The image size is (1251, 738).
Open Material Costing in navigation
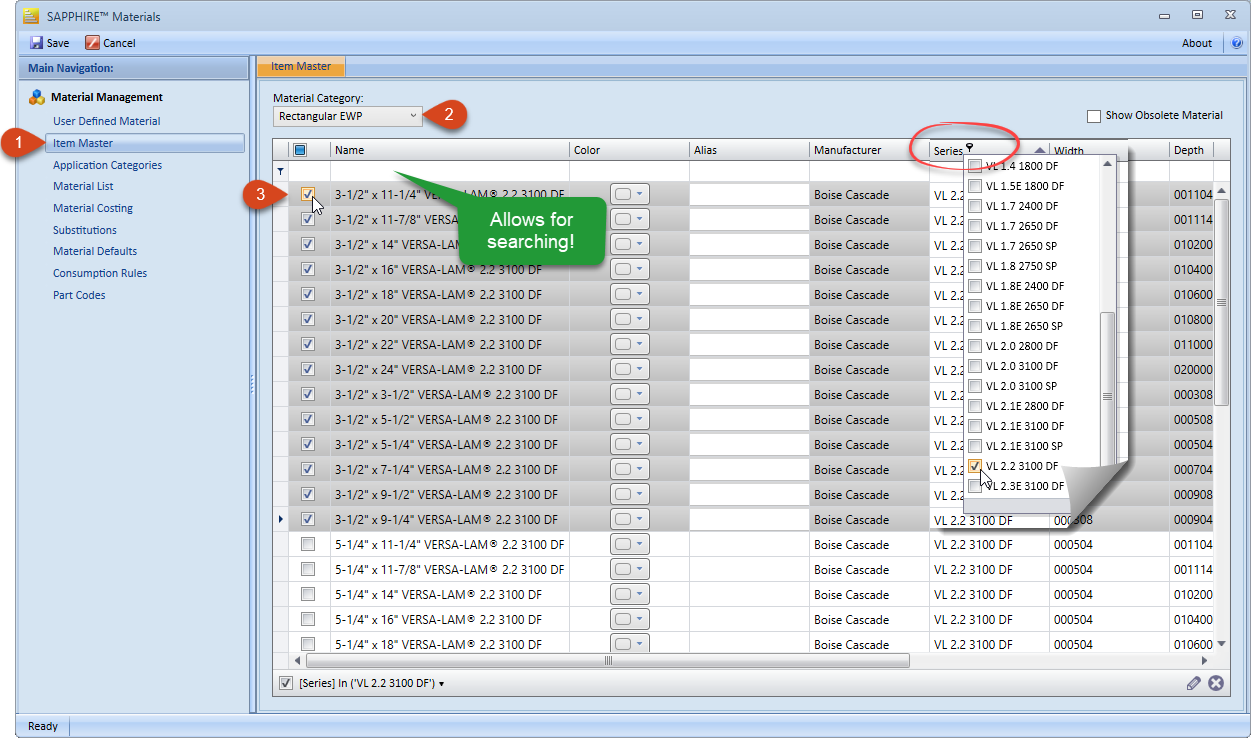pyautogui.click(x=93, y=208)
